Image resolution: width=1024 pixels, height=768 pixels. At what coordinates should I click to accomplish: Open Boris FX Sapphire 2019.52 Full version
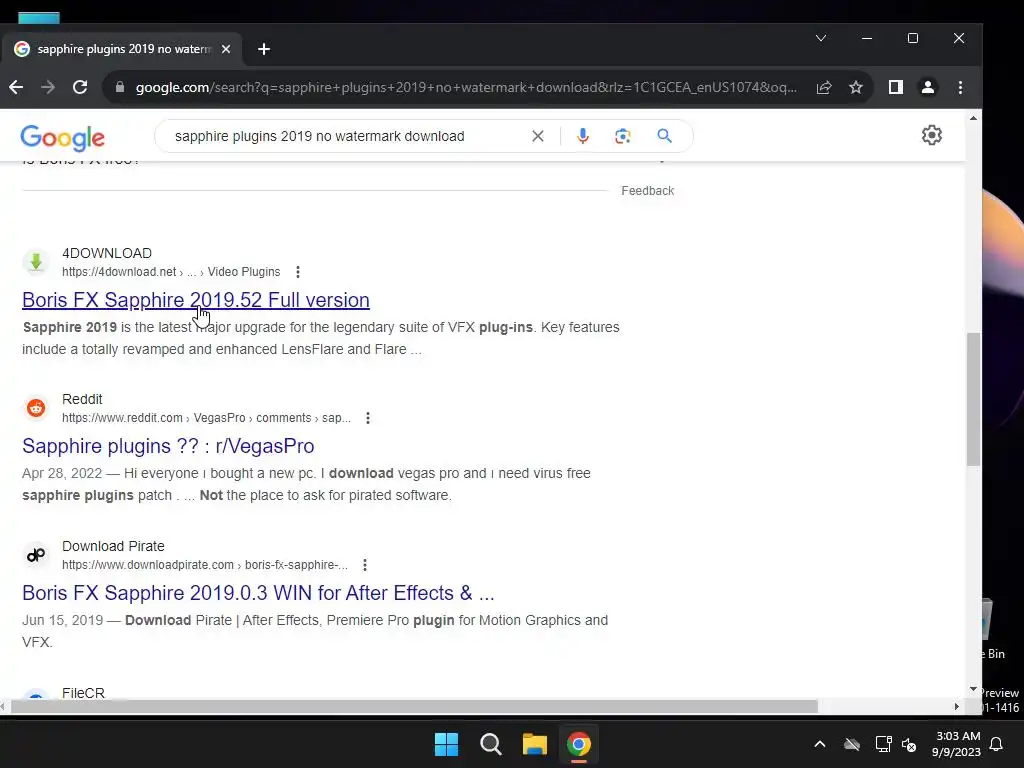[x=196, y=300]
